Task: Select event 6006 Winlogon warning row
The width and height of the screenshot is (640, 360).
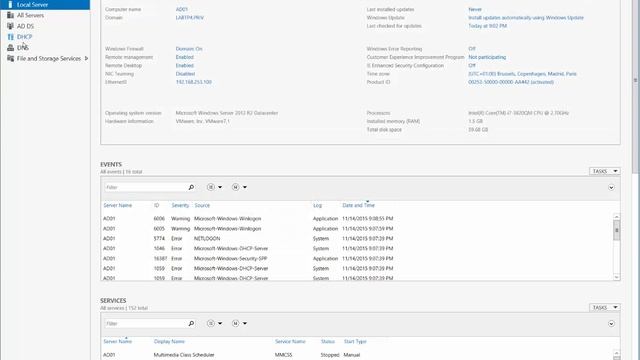Action: (x=357, y=219)
